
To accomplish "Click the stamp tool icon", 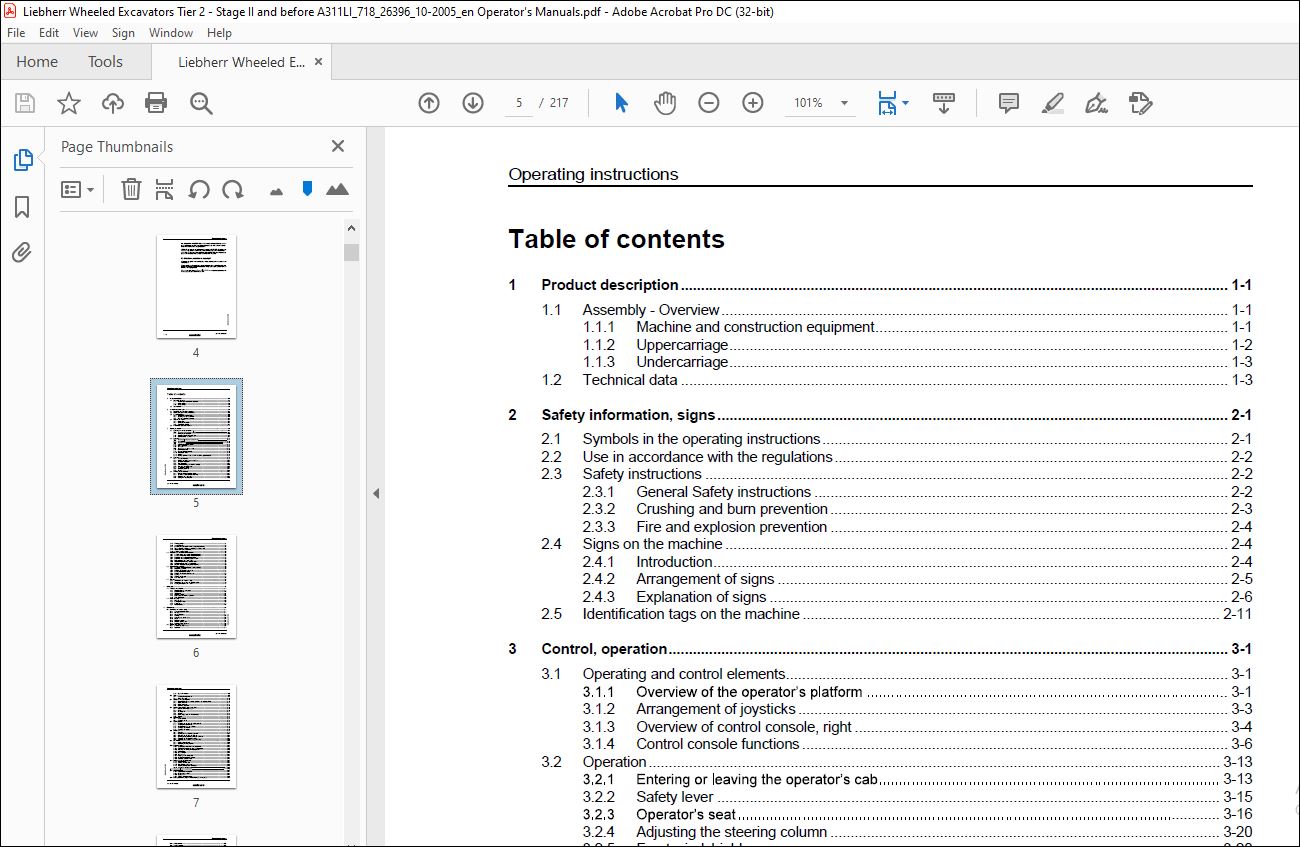I will (1140, 103).
